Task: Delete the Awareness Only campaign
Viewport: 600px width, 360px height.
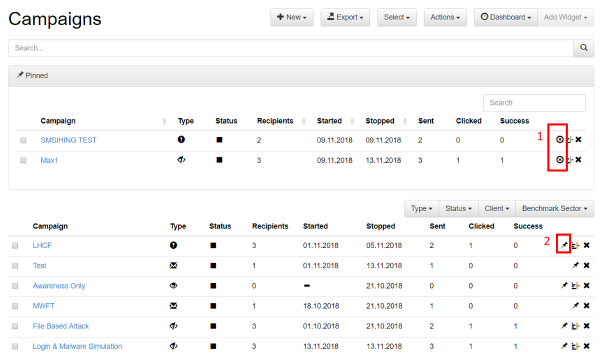Action: pos(587,285)
